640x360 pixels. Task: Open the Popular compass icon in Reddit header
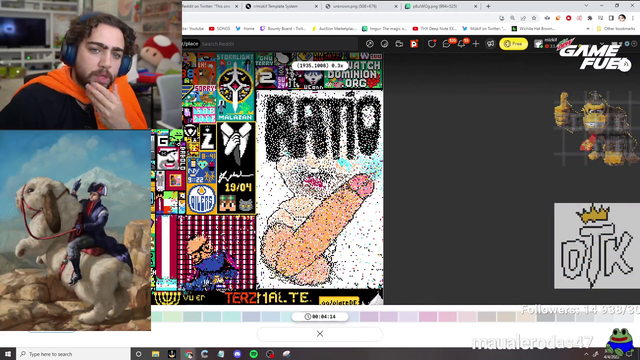[x=370, y=44]
